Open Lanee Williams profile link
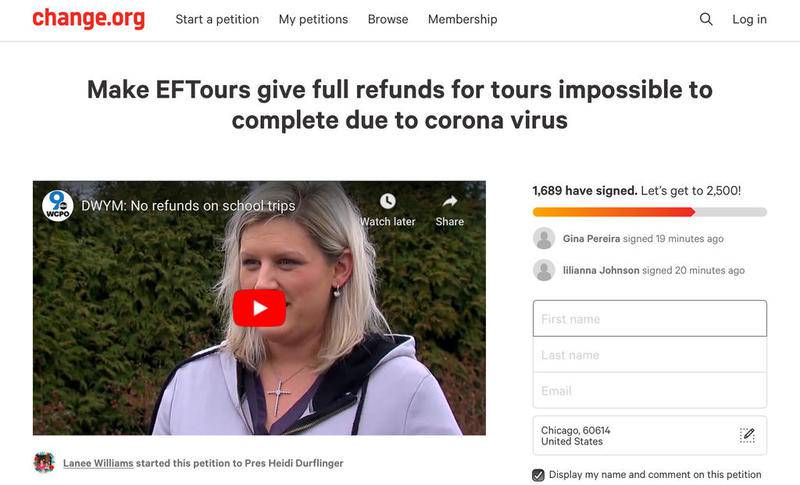 (98, 463)
